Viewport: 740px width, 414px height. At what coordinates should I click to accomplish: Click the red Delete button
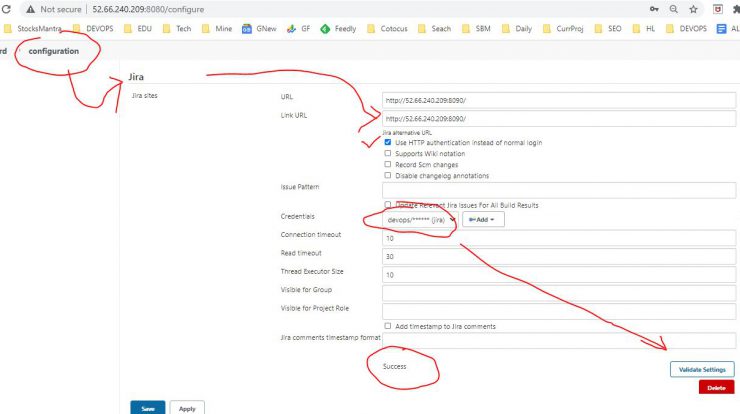coord(716,388)
